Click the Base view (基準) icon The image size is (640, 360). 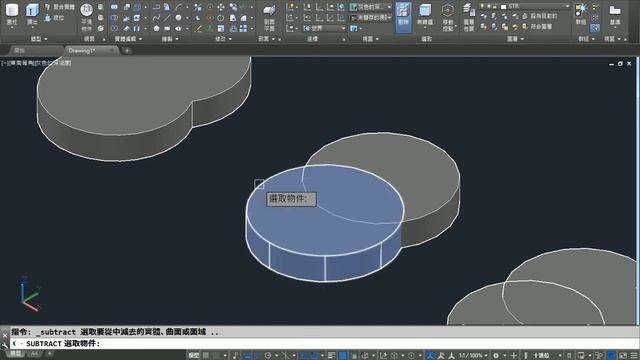point(615,14)
